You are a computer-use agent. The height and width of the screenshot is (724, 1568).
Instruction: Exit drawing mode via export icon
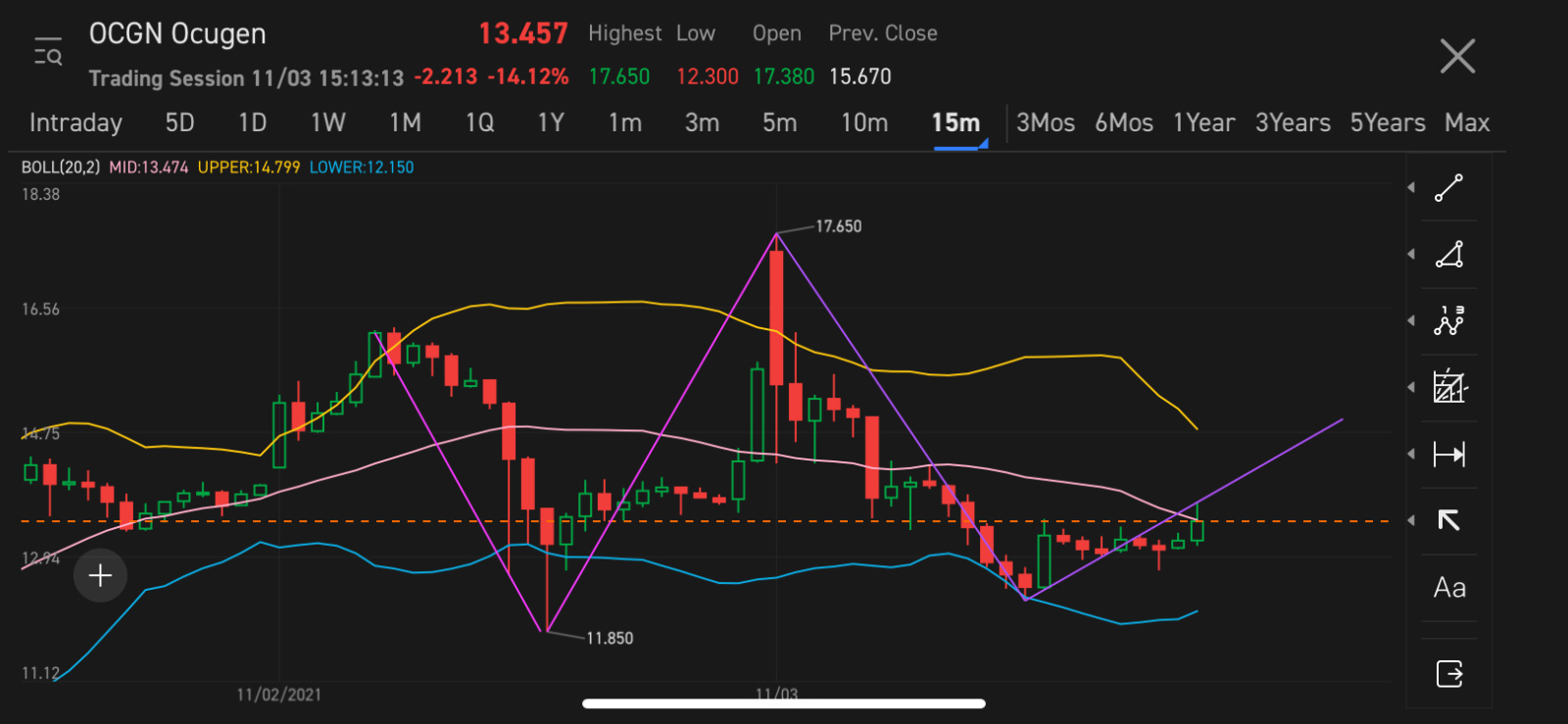pos(1449,673)
